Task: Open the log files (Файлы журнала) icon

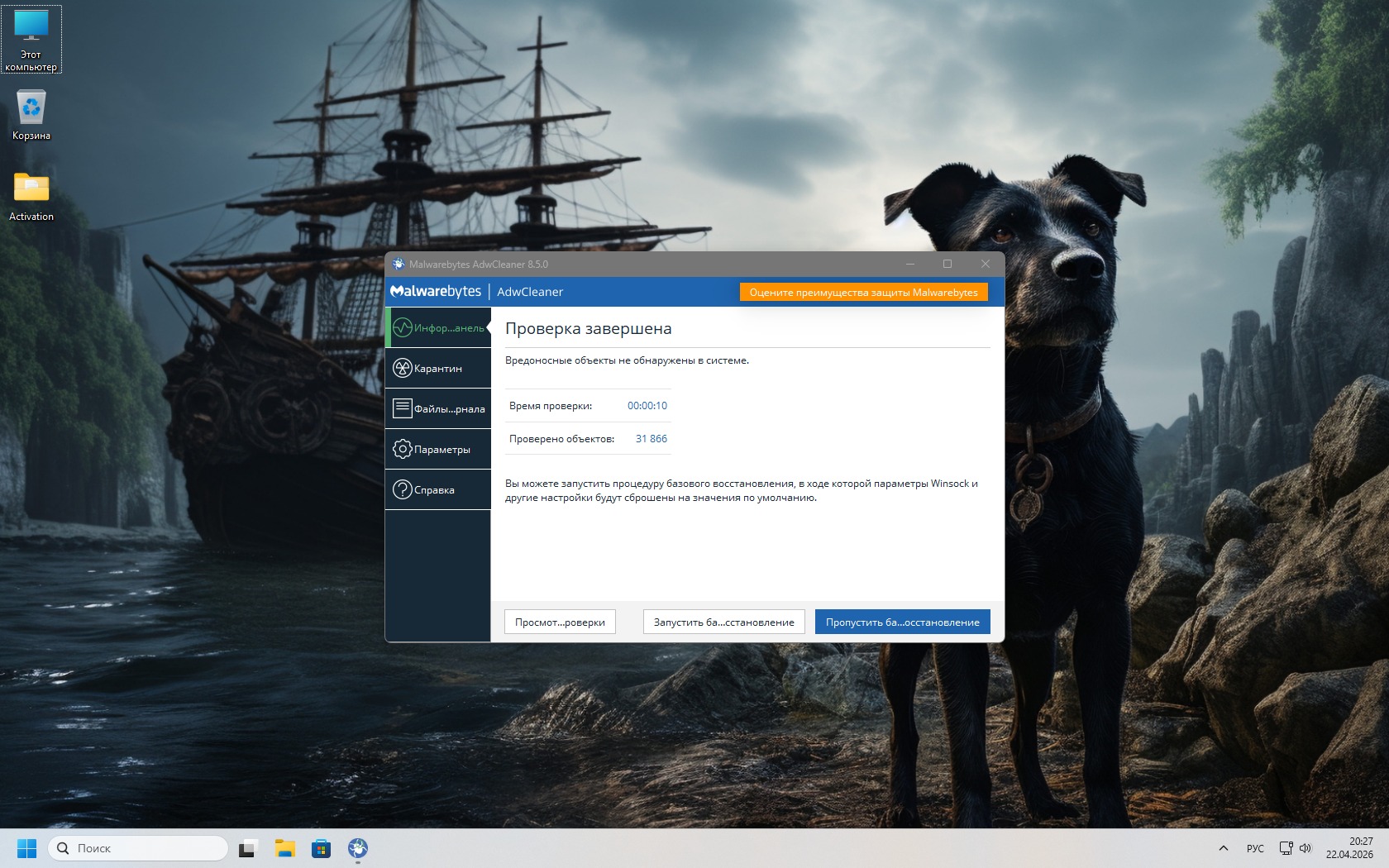Action: coord(403,408)
